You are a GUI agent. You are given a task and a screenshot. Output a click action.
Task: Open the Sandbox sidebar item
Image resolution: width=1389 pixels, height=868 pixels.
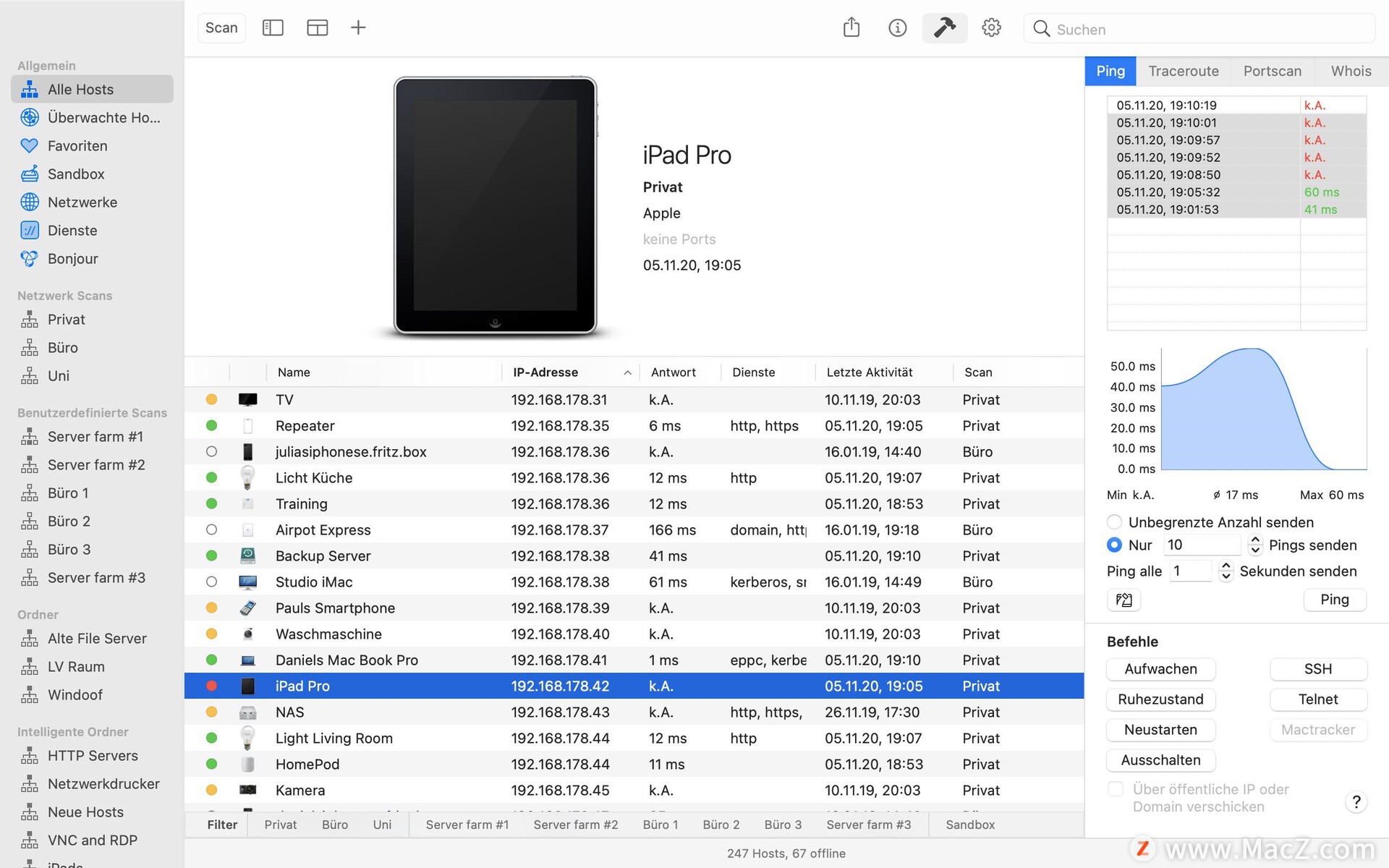tap(92, 174)
